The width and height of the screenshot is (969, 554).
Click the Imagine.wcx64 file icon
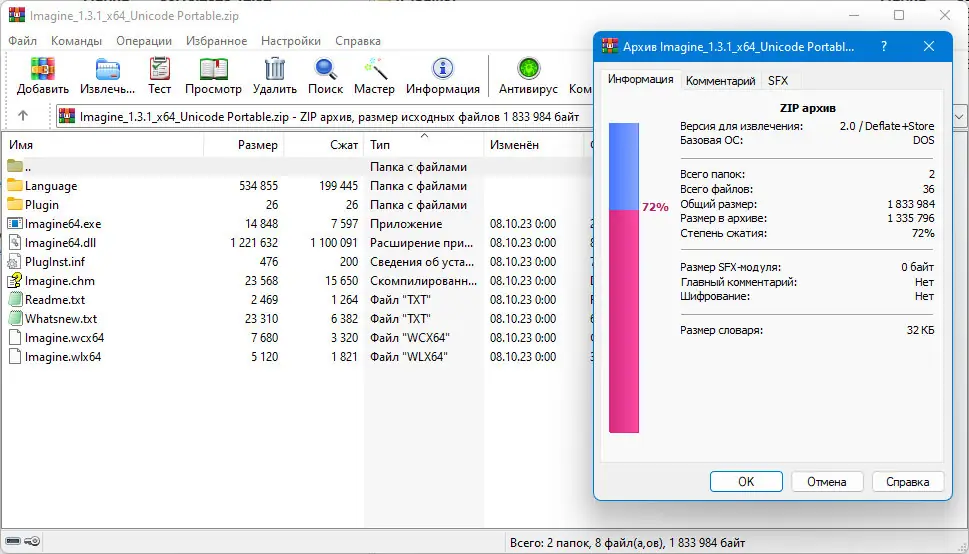pos(15,338)
